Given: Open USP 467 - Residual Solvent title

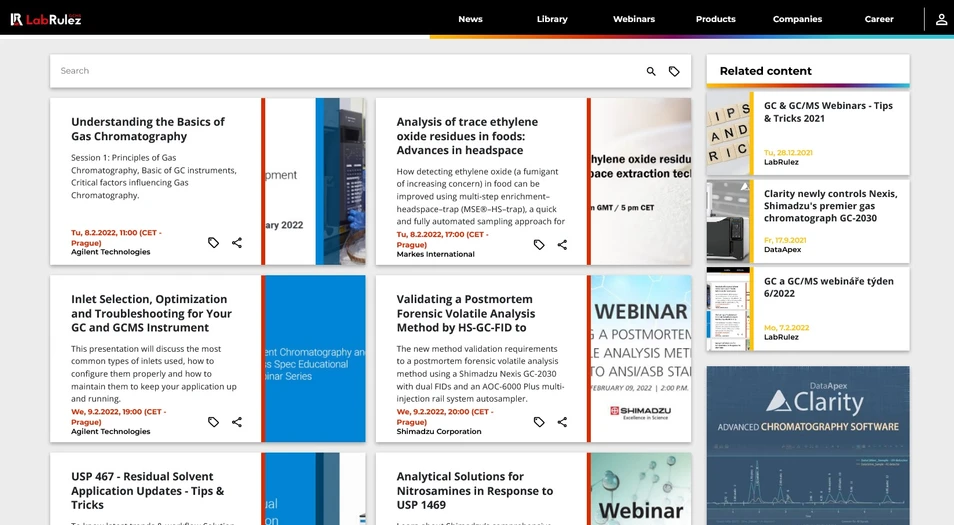Looking at the screenshot, I should tap(147, 490).
